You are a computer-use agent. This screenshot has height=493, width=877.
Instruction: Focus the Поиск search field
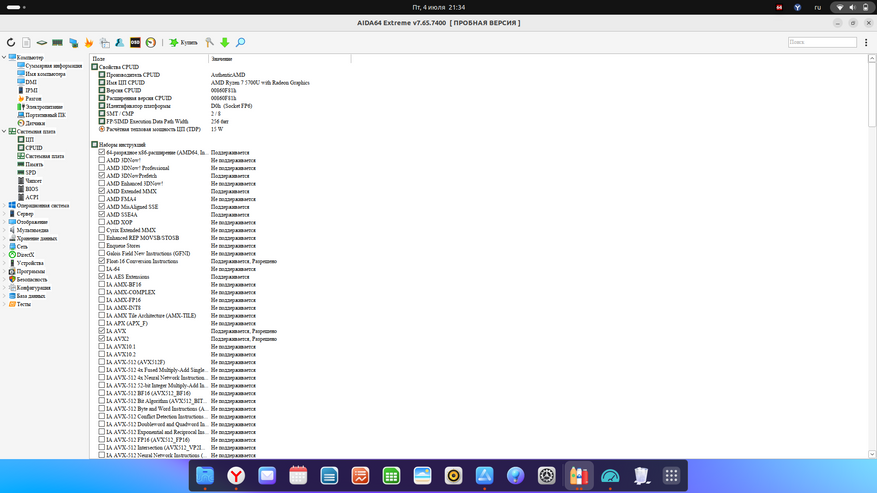coord(822,43)
